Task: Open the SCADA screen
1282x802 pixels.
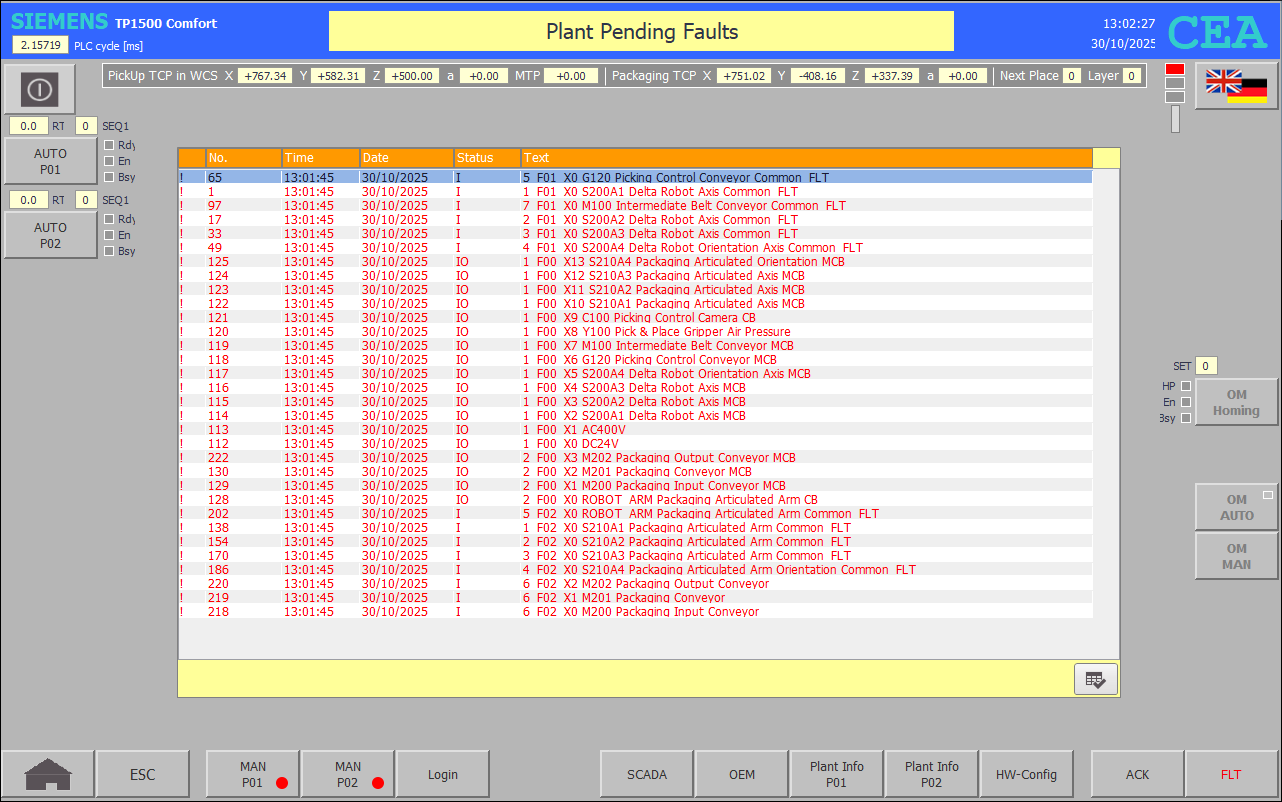Action: (x=646, y=774)
